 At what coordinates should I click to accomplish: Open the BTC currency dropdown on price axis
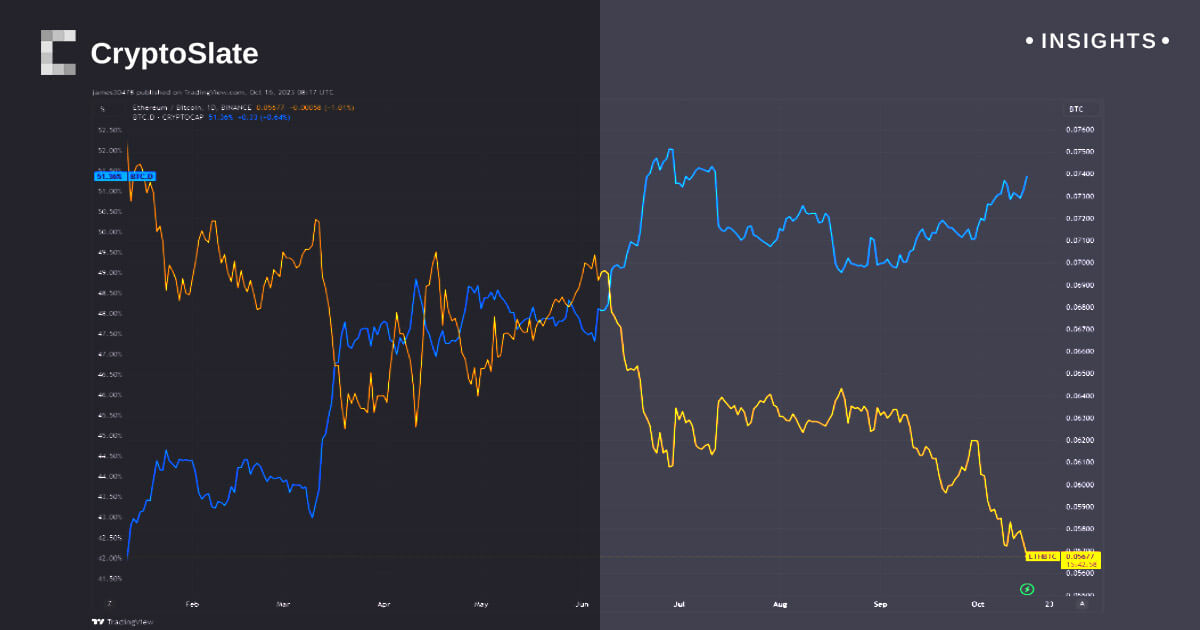pyautogui.click(x=1080, y=108)
